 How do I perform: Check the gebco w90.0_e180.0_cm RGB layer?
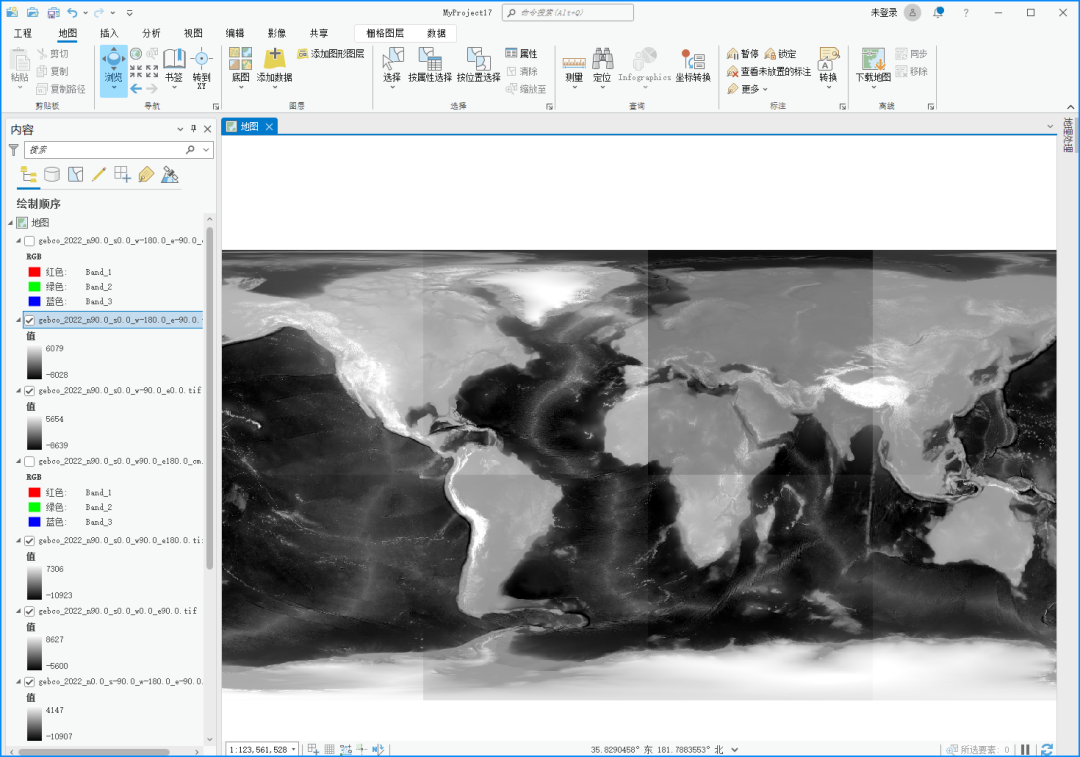(30, 462)
